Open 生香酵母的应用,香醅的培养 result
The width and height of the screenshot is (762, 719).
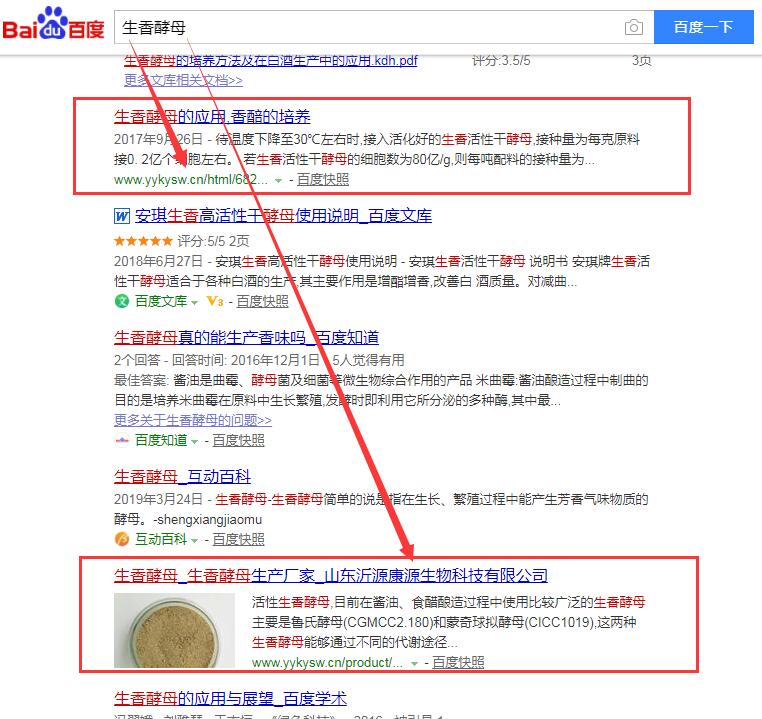point(212,117)
